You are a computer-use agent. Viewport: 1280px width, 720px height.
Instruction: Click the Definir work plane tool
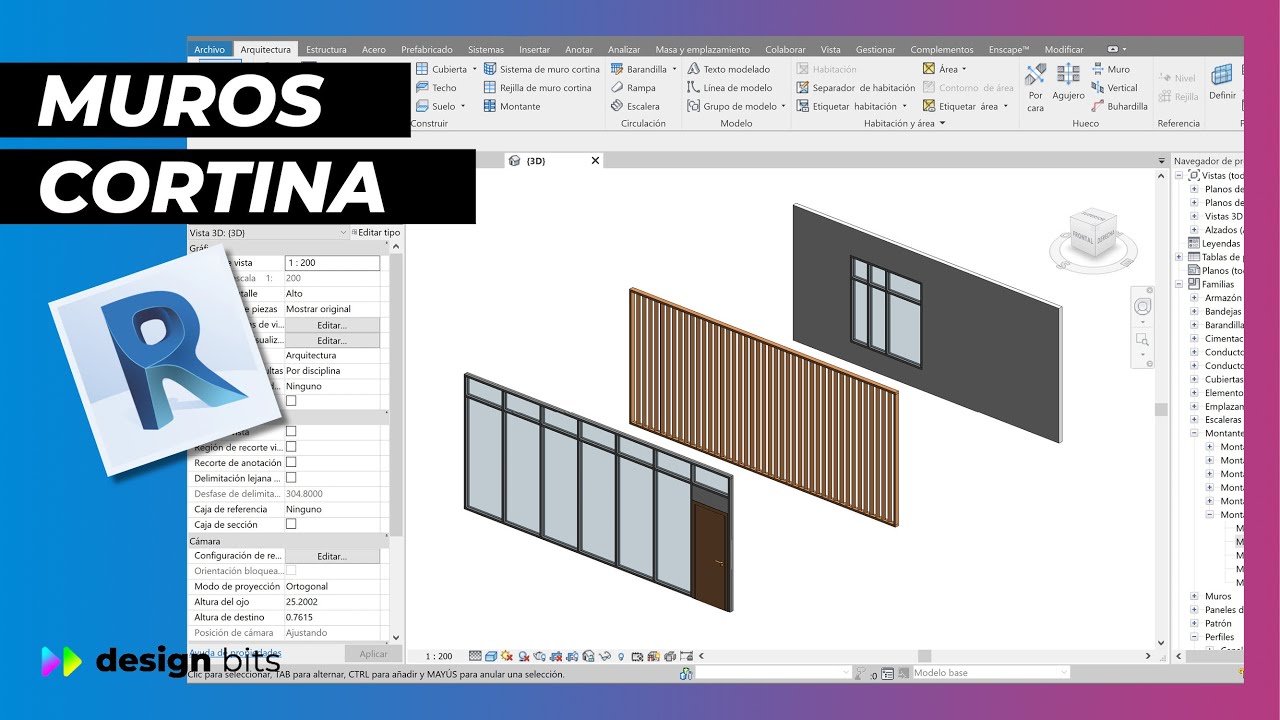1222,82
